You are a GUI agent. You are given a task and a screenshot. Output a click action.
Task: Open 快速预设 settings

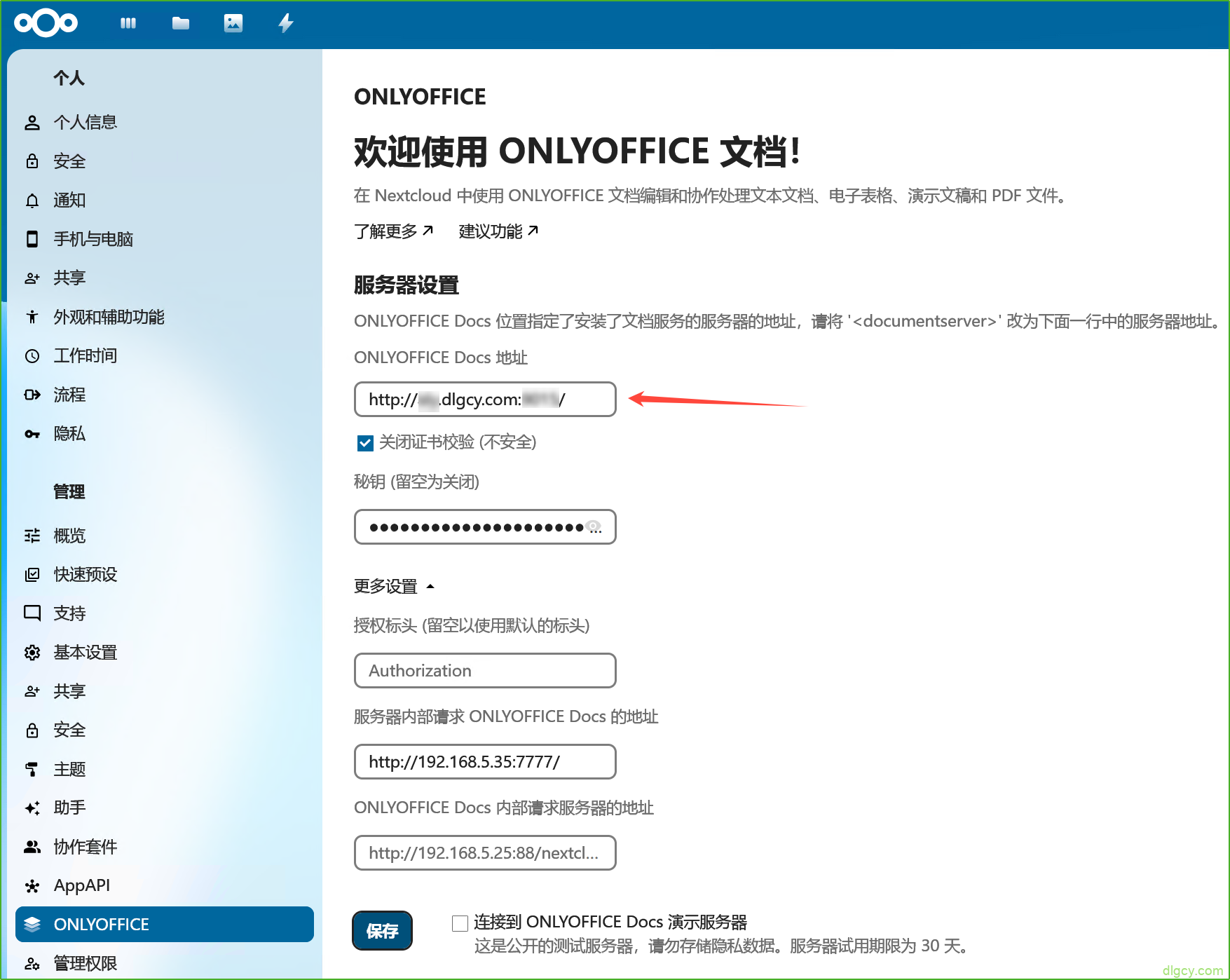pyautogui.click(x=165, y=575)
